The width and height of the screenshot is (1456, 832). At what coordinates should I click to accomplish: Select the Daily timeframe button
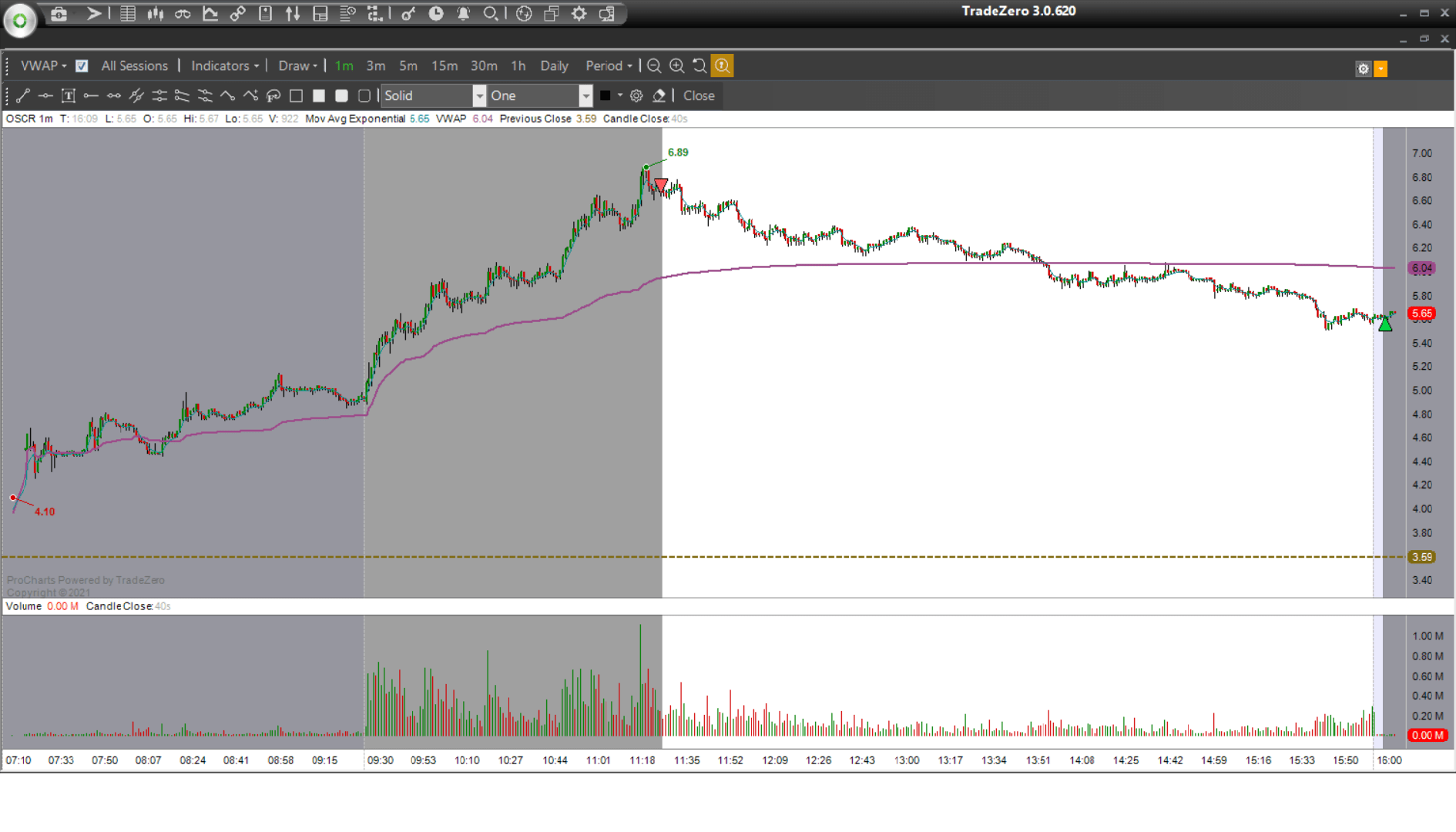(x=554, y=66)
